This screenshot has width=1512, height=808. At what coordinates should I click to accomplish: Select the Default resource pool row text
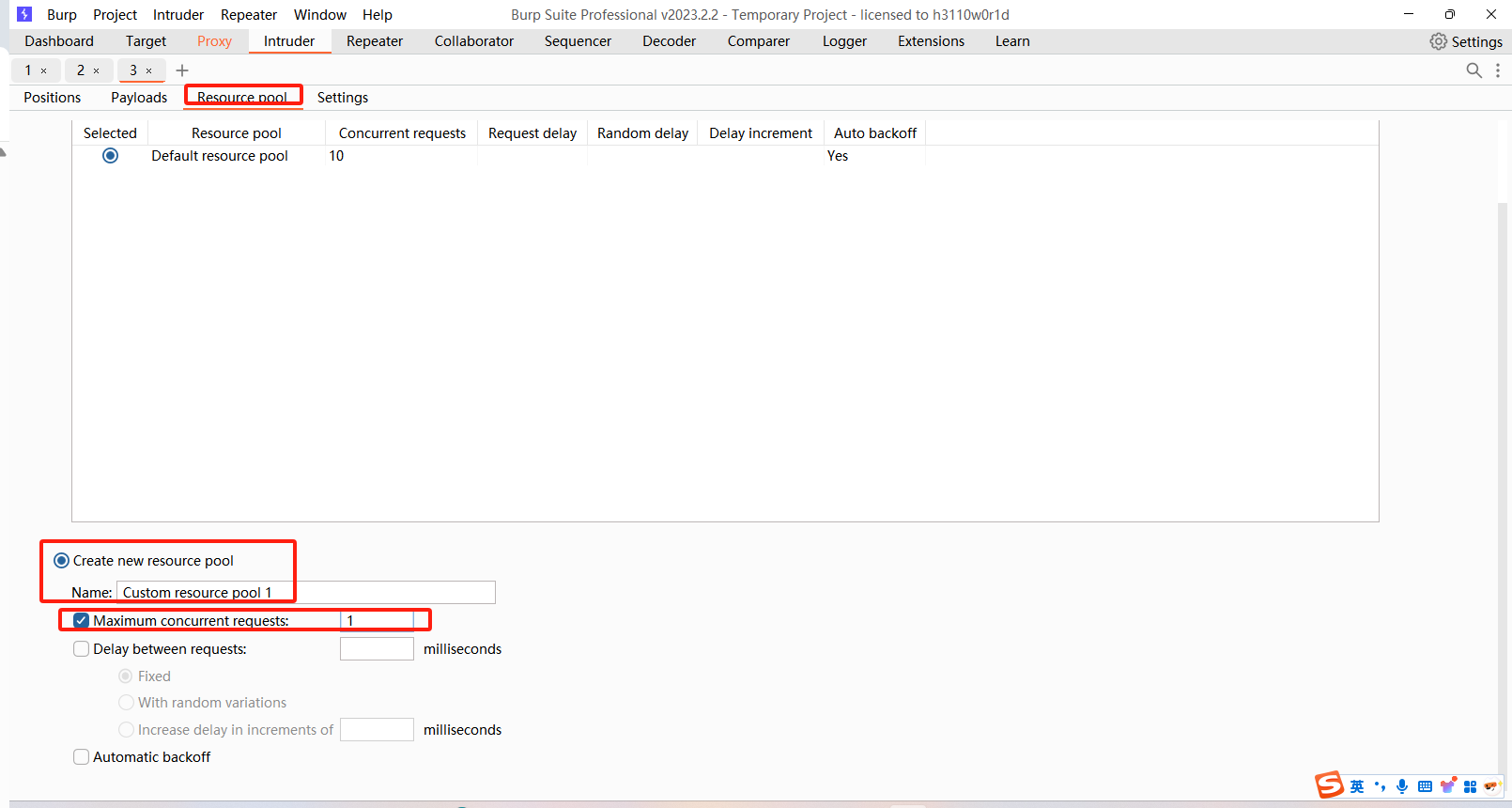[220, 156]
